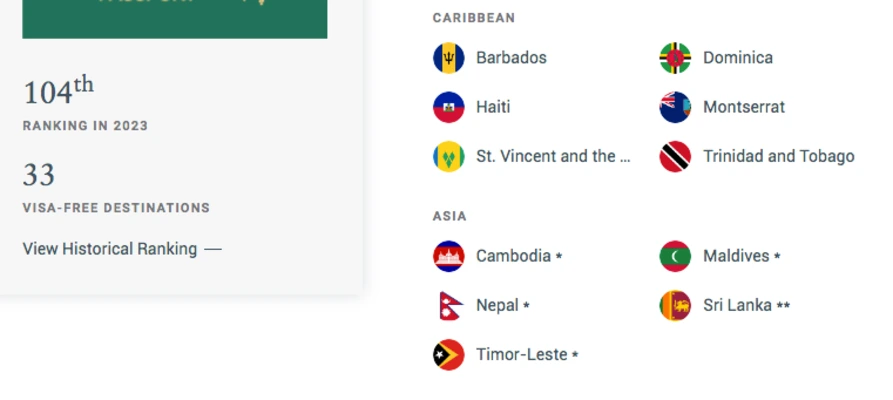Click the Montserrat flag icon

pos(675,107)
